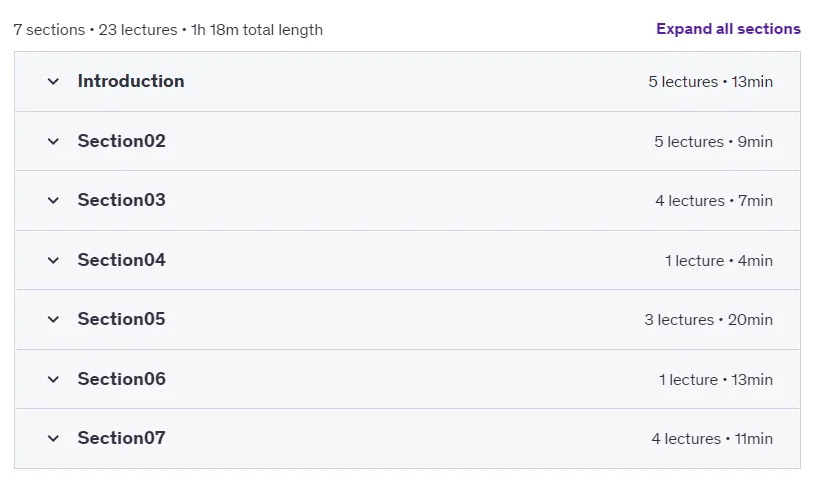Screen dimensions: 817x488
Task: Open the Section04 heading
Action: coord(121,260)
